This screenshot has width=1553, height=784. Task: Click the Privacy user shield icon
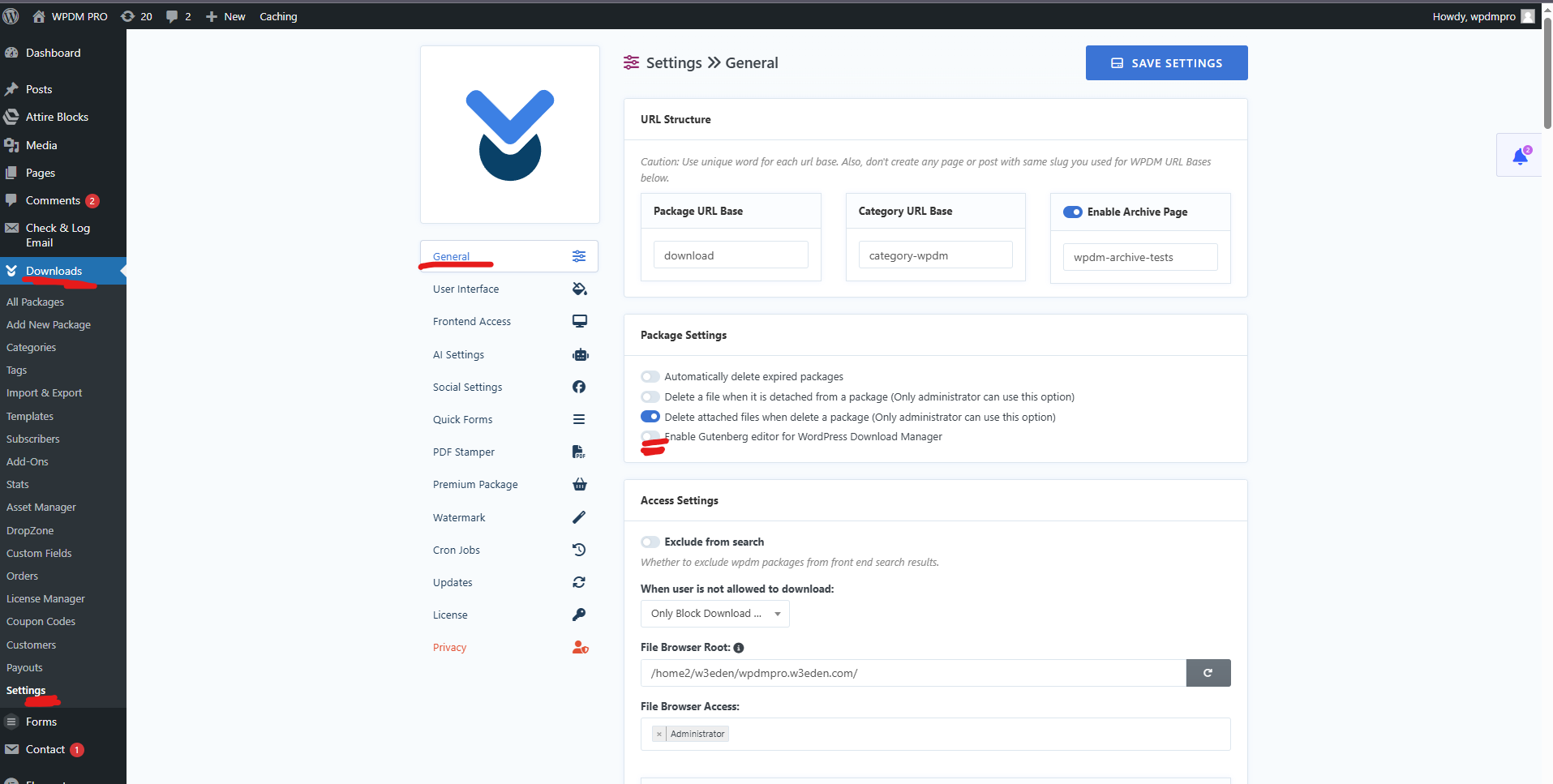point(580,647)
